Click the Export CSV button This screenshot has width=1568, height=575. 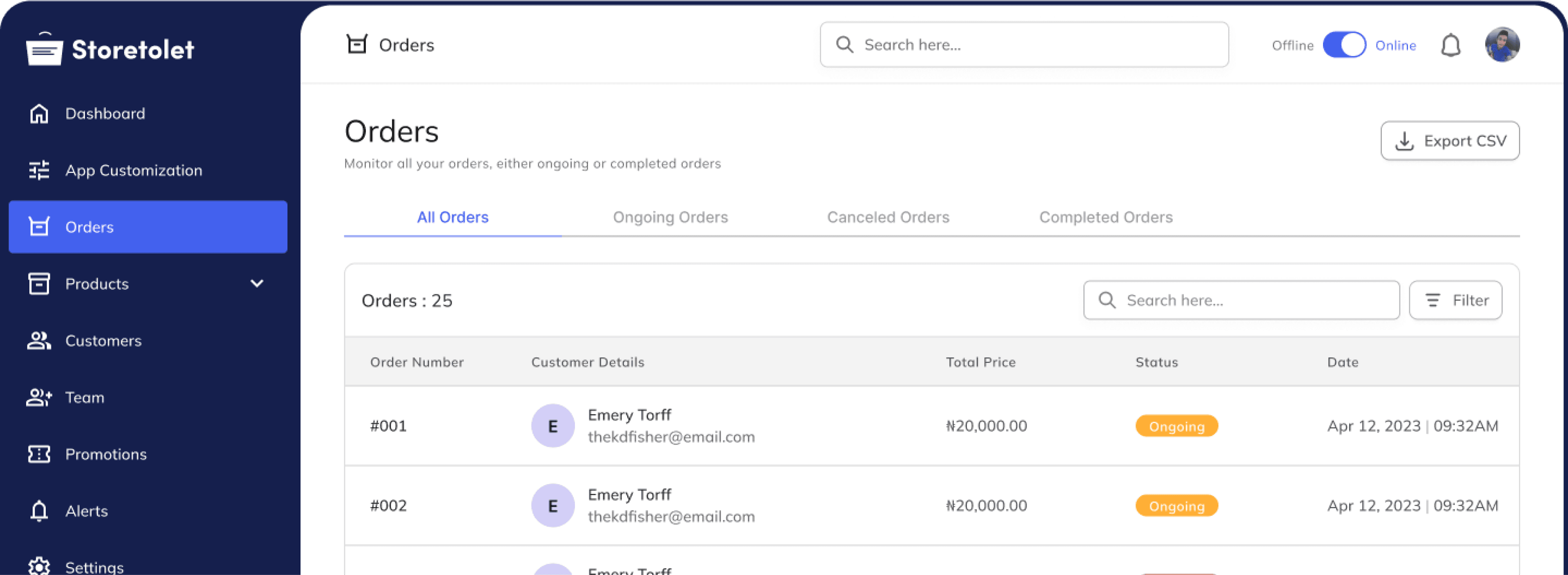(1450, 140)
